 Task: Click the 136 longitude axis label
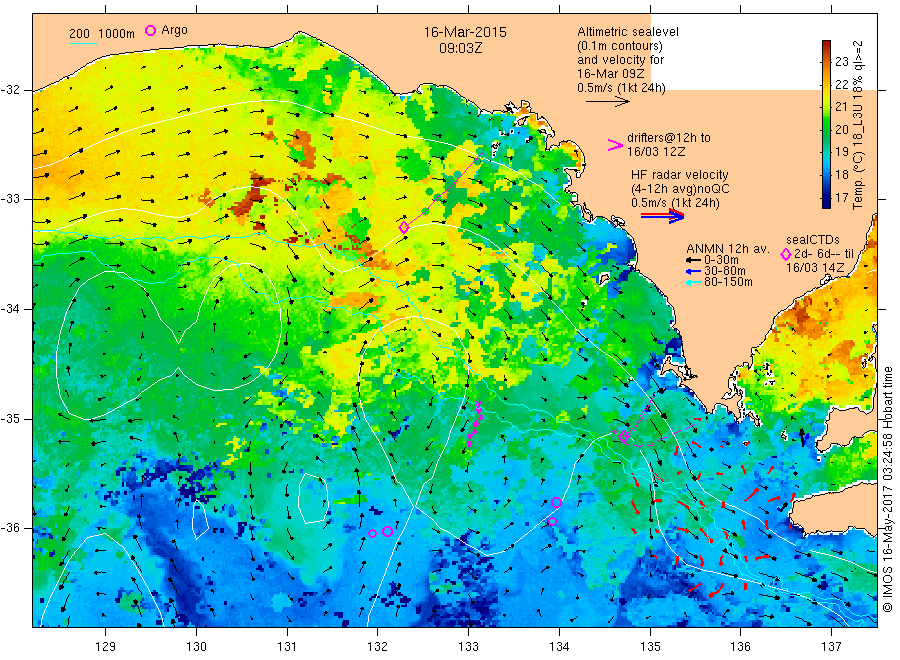[x=740, y=647]
